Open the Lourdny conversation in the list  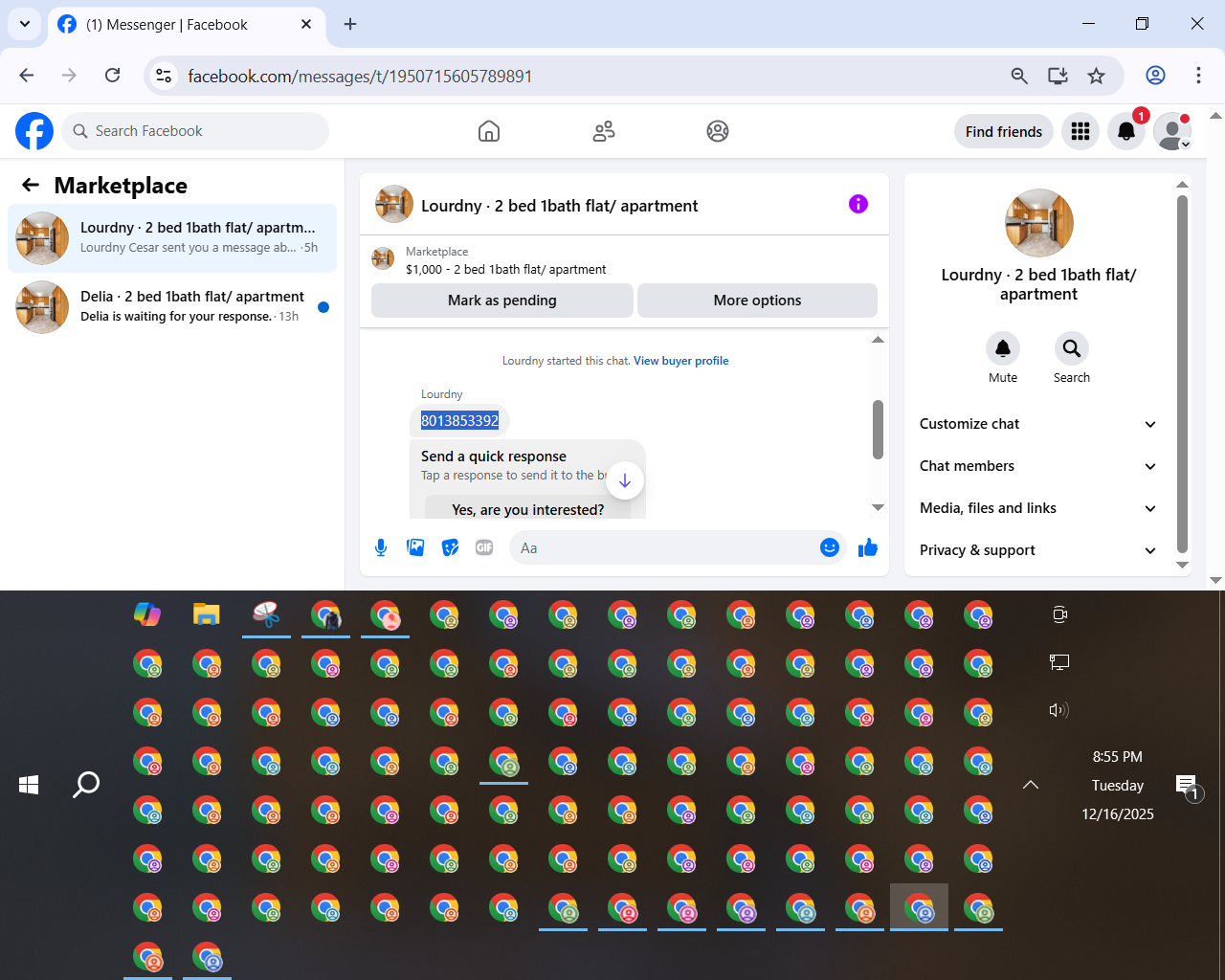click(x=172, y=238)
